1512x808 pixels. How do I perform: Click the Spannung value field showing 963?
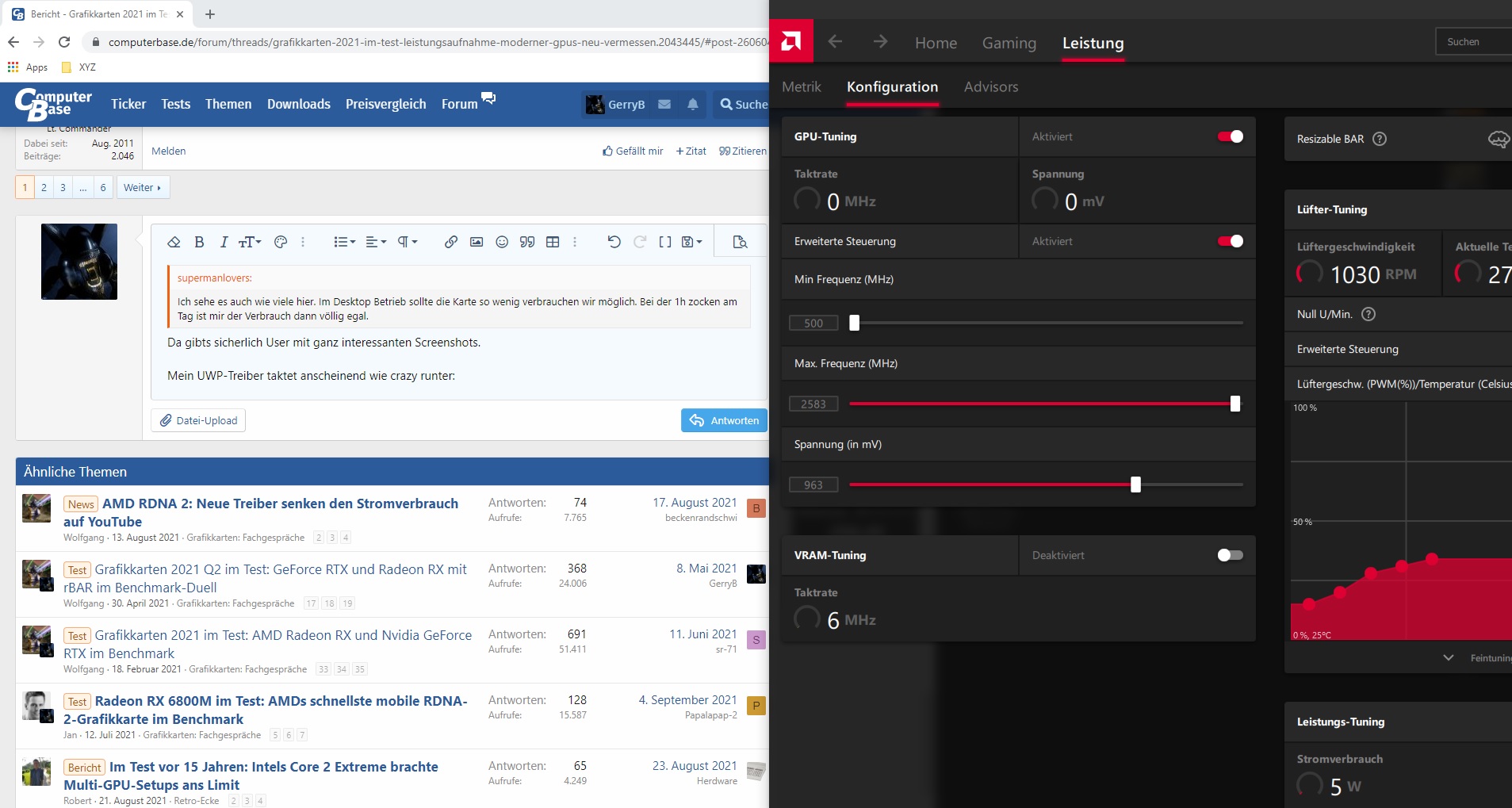(x=813, y=484)
